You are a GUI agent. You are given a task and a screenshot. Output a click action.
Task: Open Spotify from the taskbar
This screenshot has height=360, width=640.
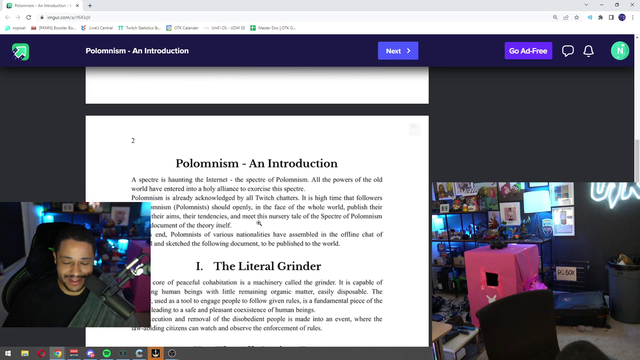click(x=107, y=353)
